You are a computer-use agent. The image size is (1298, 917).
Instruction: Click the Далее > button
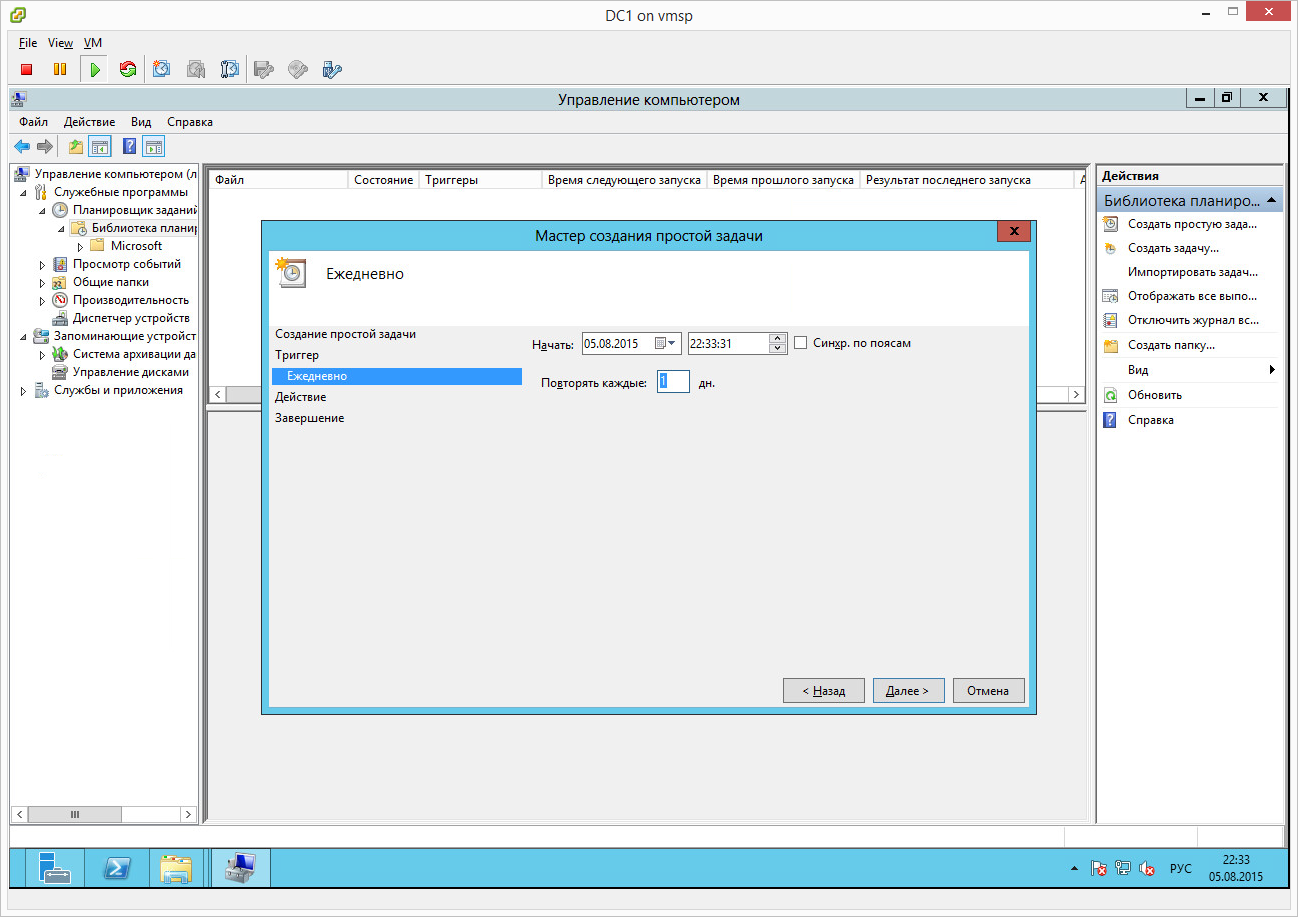click(908, 691)
